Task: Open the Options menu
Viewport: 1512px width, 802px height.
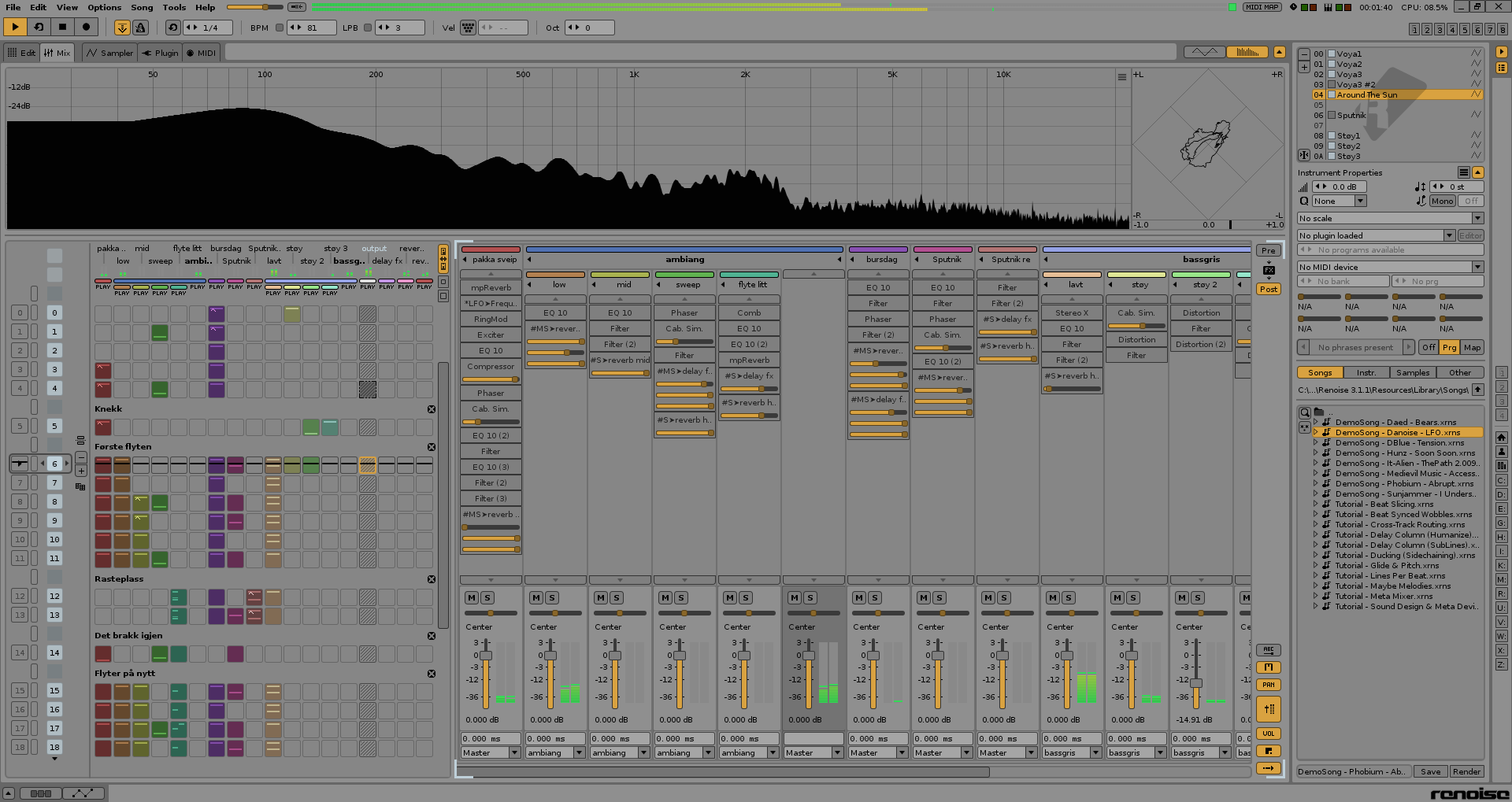Action: [x=104, y=7]
